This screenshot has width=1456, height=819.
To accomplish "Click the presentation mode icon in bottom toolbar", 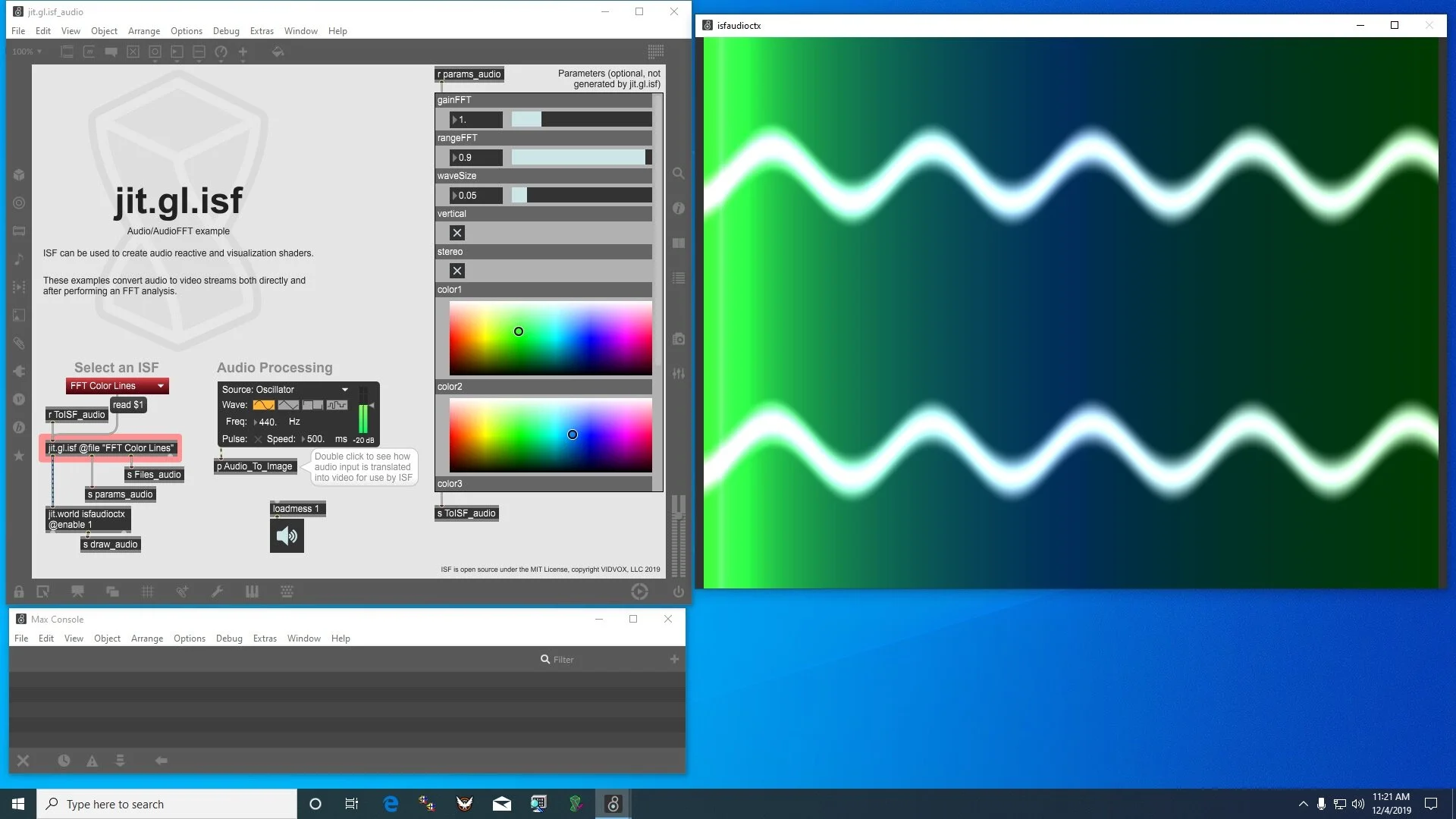I will 77,591.
